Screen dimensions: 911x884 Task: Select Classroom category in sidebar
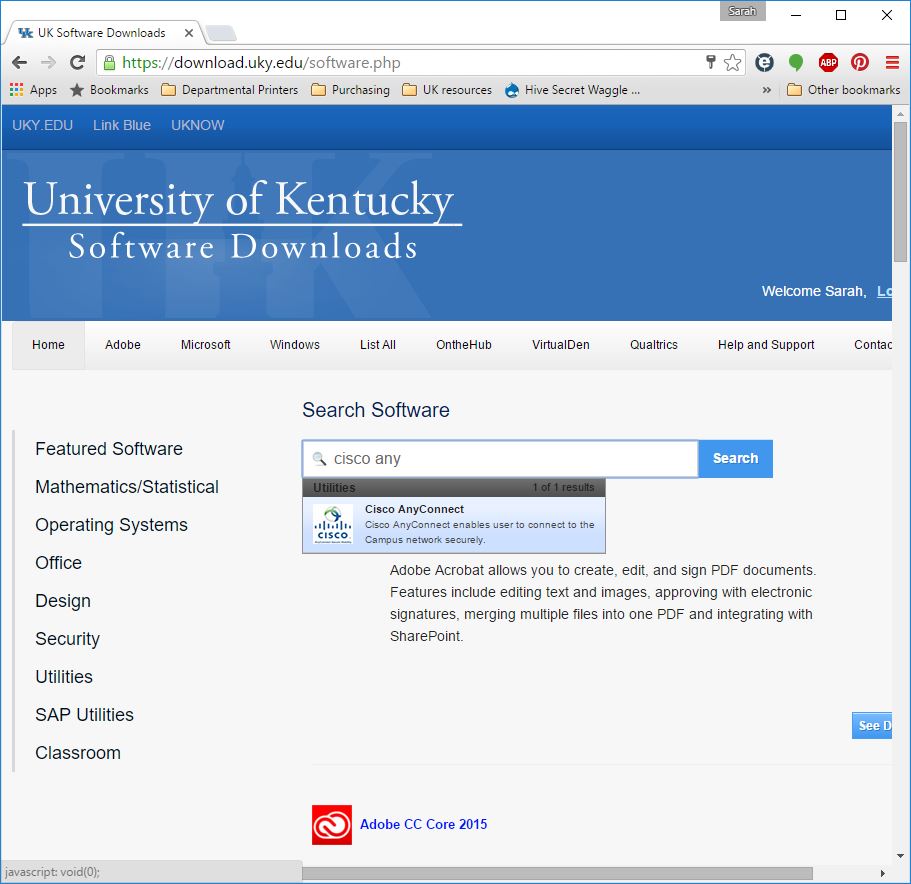78,753
